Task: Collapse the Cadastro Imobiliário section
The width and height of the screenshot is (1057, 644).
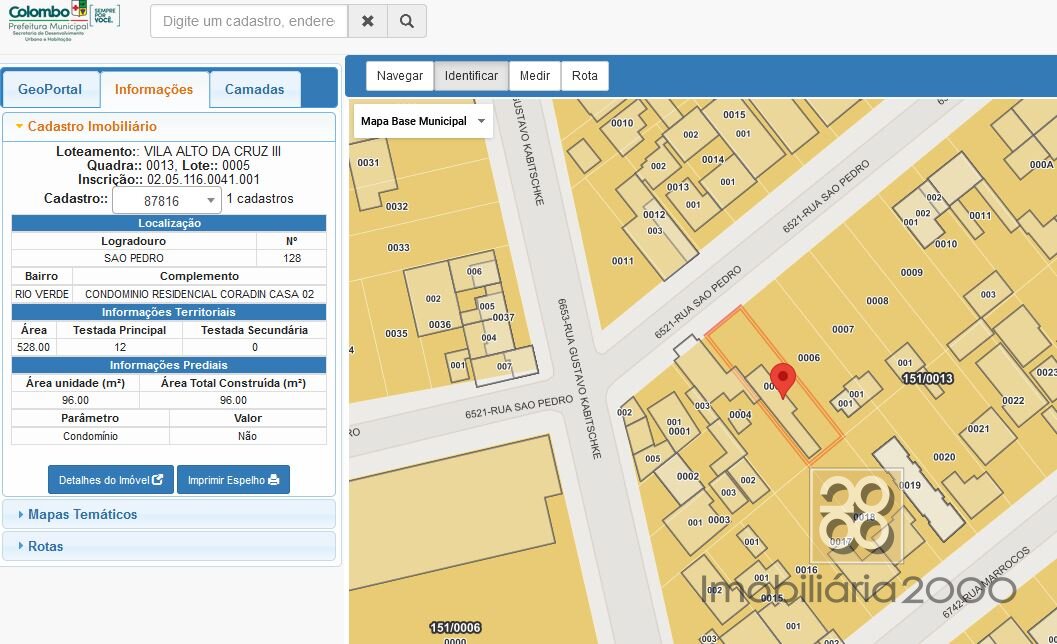Action: coord(85,127)
